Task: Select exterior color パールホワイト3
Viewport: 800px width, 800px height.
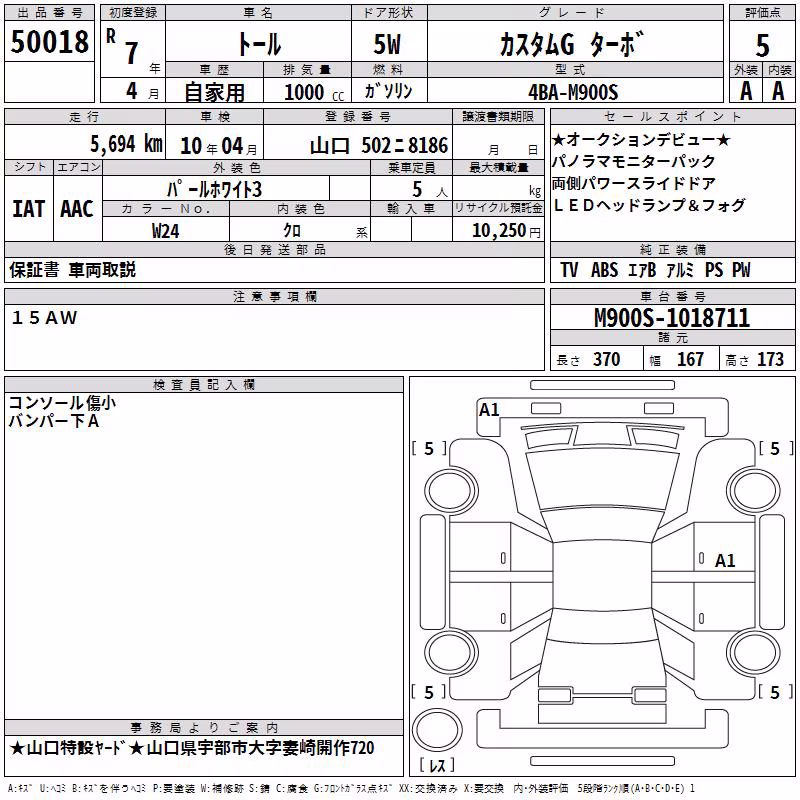Action: coord(214,189)
